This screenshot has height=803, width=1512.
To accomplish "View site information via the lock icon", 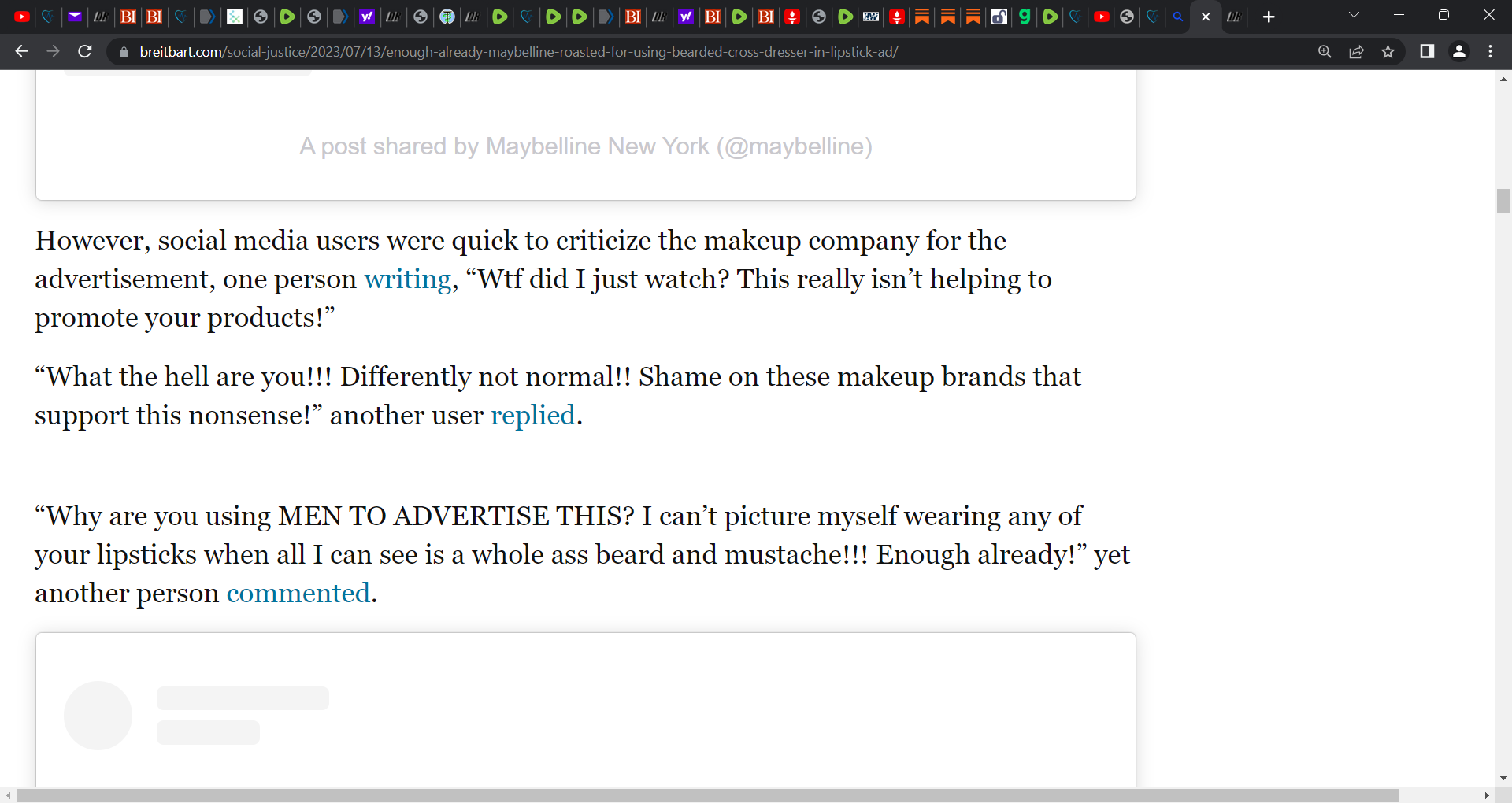I will [x=124, y=52].
